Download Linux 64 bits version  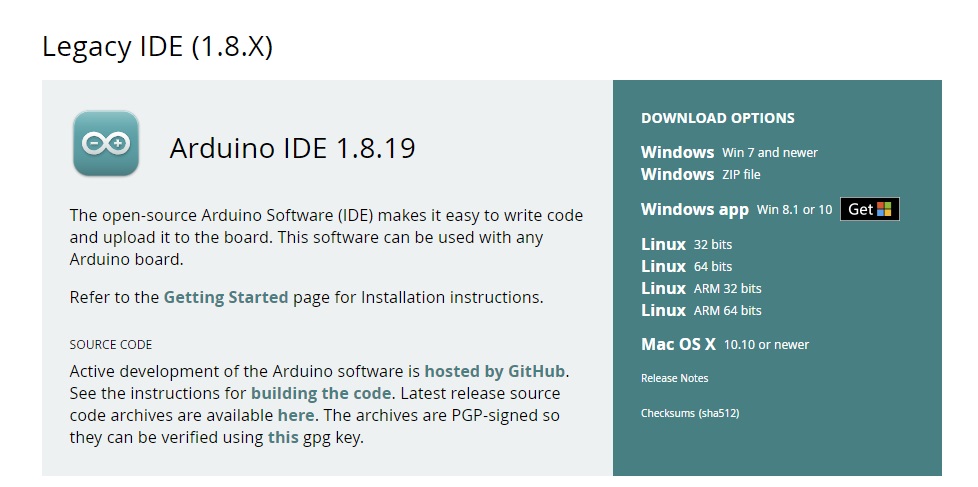coord(686,266)
